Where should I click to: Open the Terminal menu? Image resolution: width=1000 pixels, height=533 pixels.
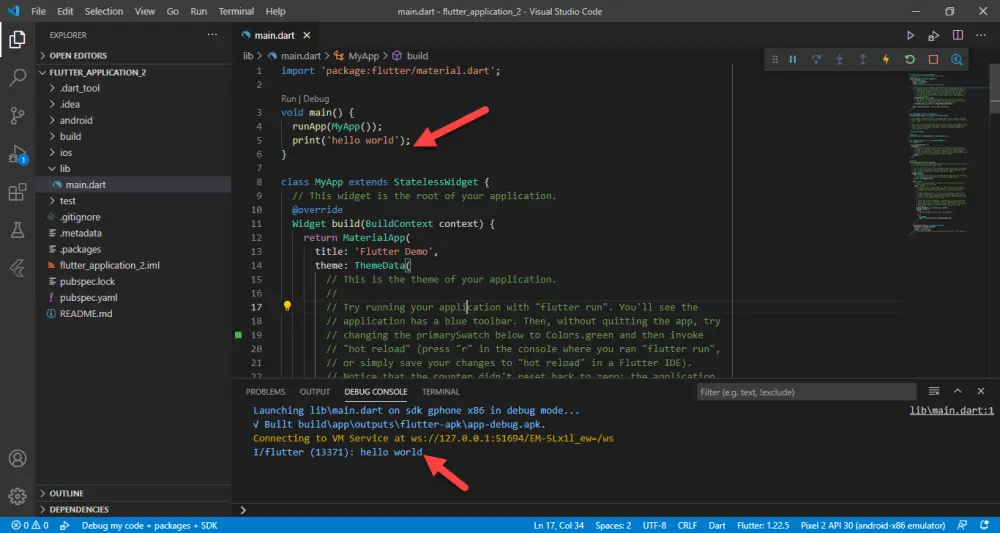(236, 11)
